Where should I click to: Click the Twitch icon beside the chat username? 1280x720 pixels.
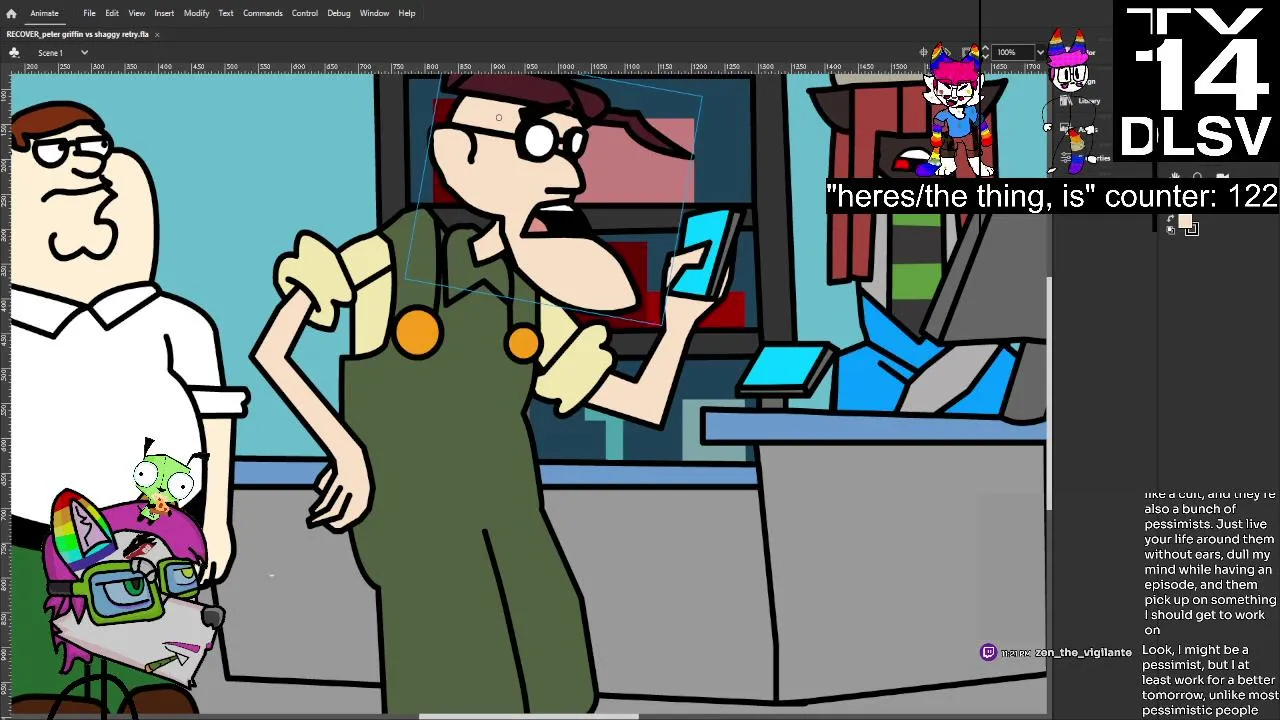click(988, 652)
